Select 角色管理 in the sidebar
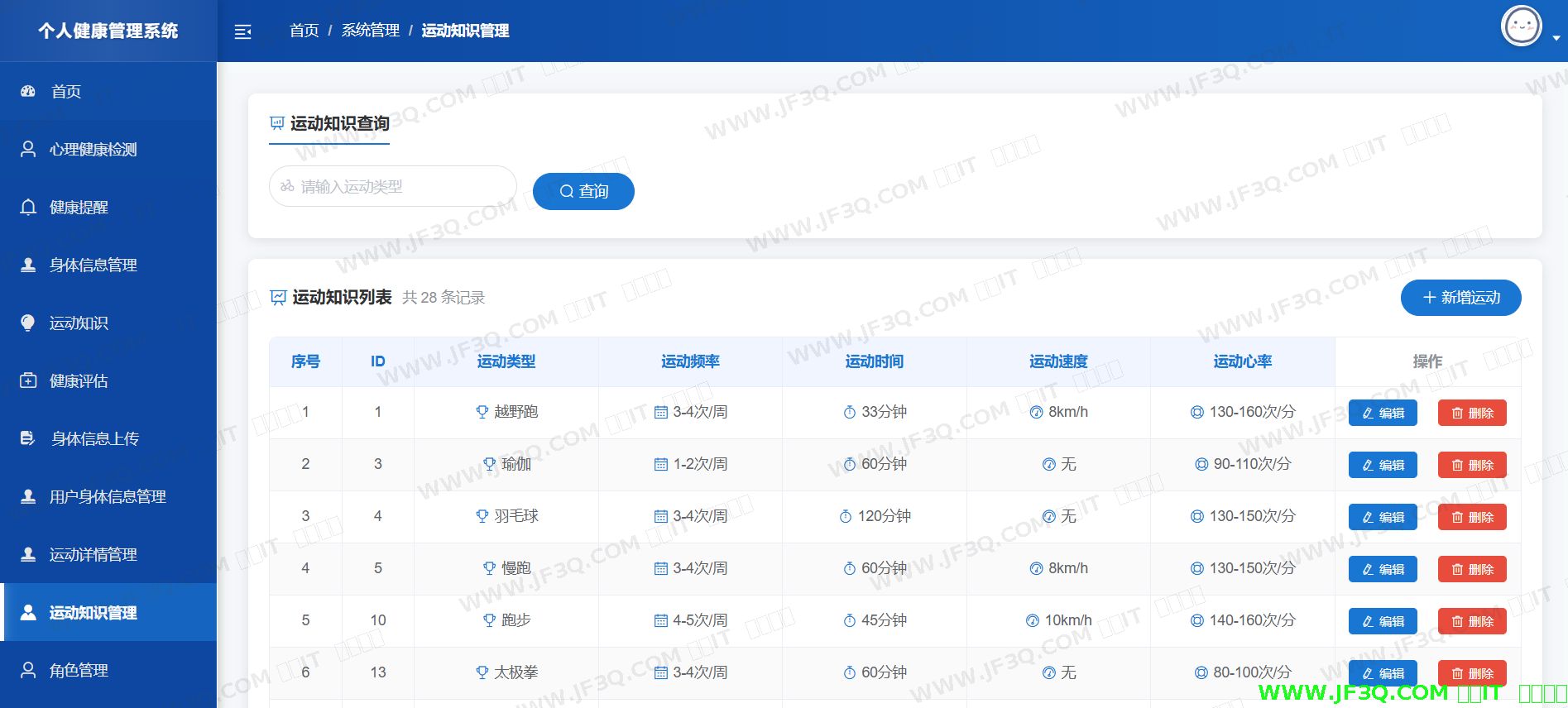1568x708 pixels. click(79, 671)
